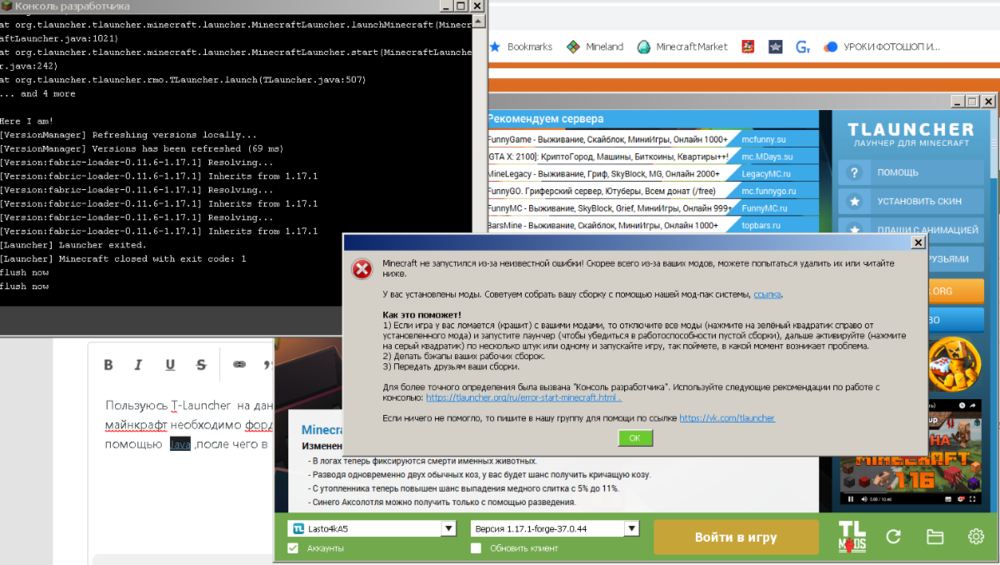Make the sidebar video fullscreen
This screenshot has height=565, width=1000.
[972, 499]
